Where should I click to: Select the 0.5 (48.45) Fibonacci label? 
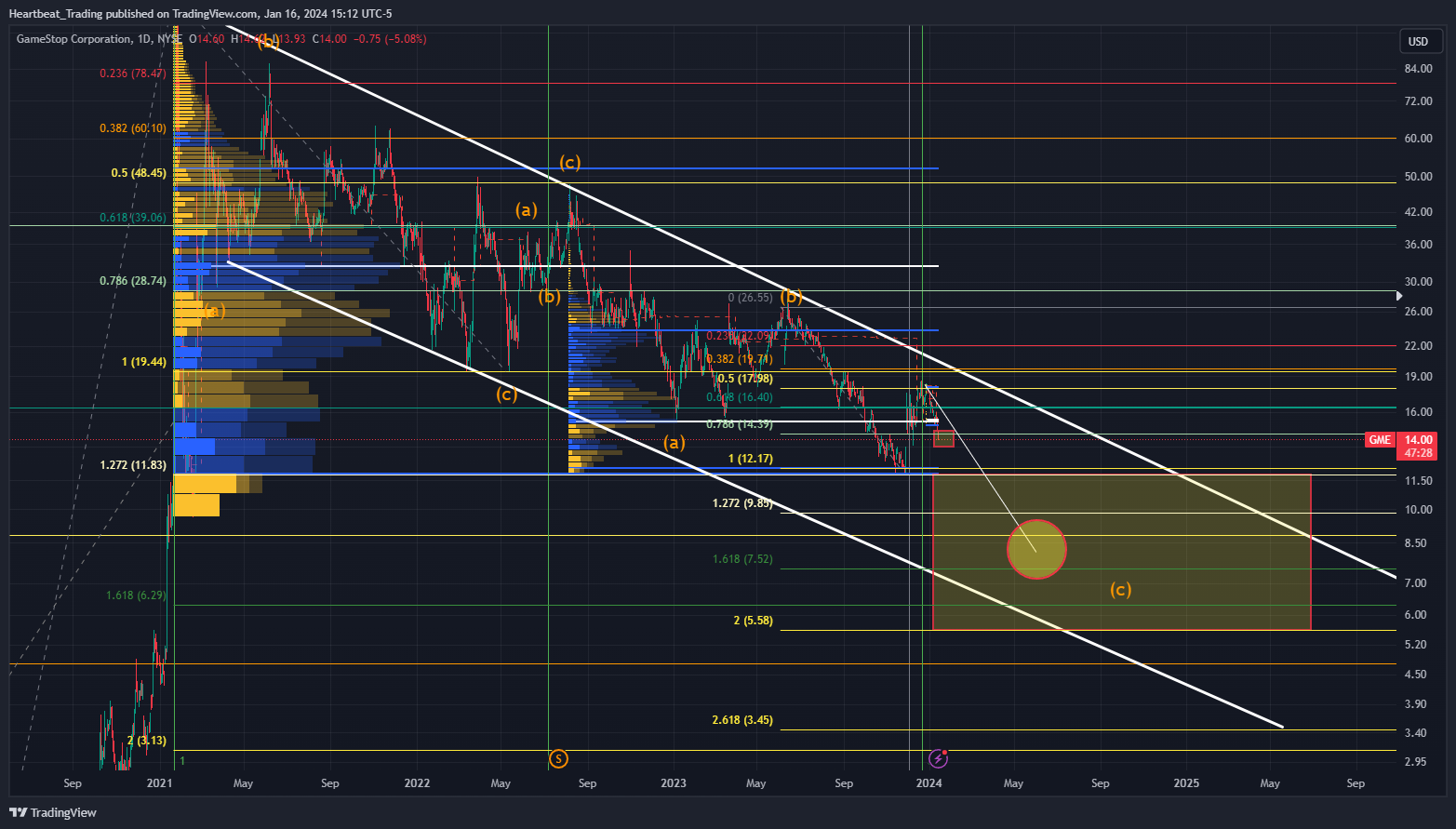click(x=139, y=173)
